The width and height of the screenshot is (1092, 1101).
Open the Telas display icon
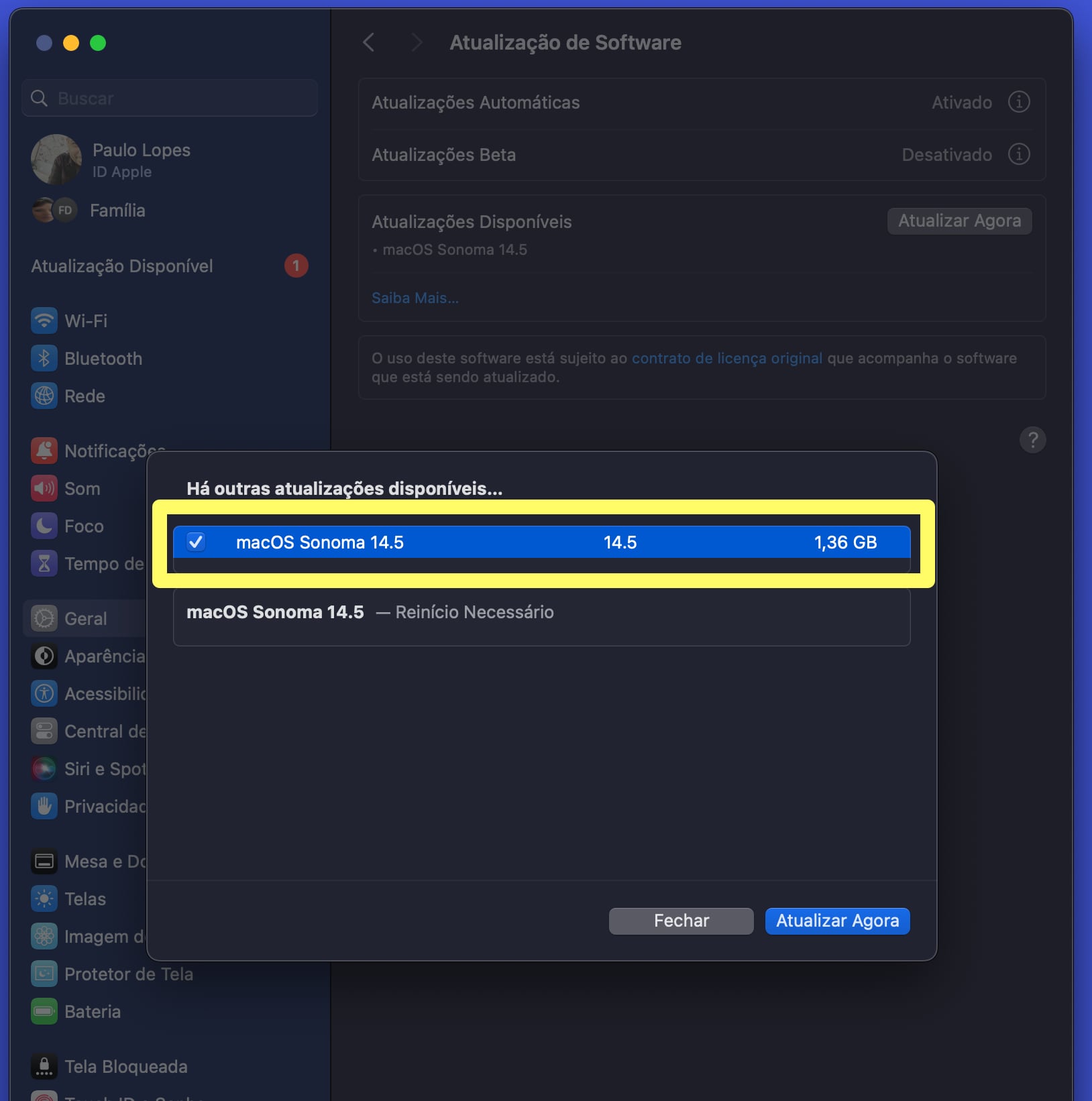pyautogui.click(x=44, y=899)
